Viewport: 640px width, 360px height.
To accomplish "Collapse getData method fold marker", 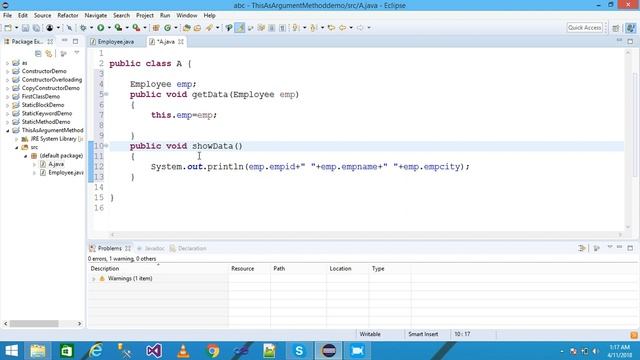I will 106,94.
